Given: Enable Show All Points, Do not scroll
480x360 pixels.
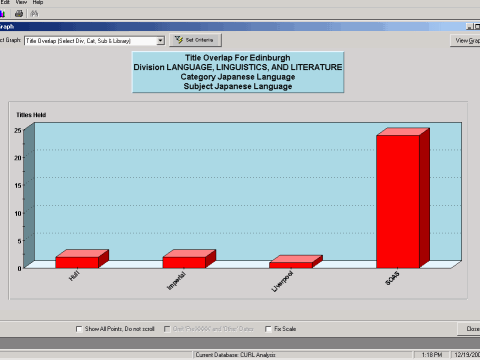Looking at the screenshot, I should [x=79, y=329].
